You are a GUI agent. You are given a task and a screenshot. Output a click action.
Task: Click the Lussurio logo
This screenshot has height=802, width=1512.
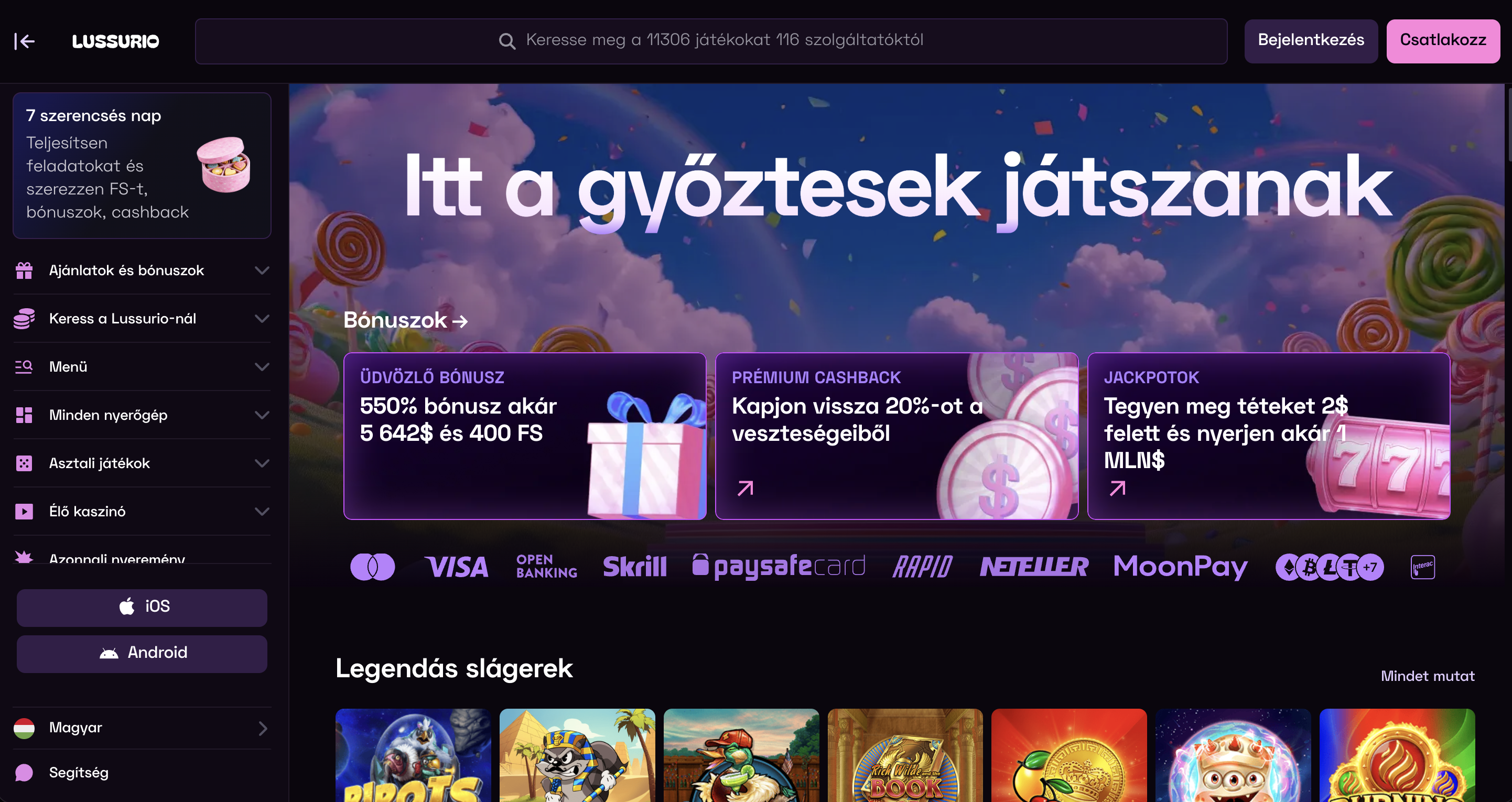click(x=116, y=41)
